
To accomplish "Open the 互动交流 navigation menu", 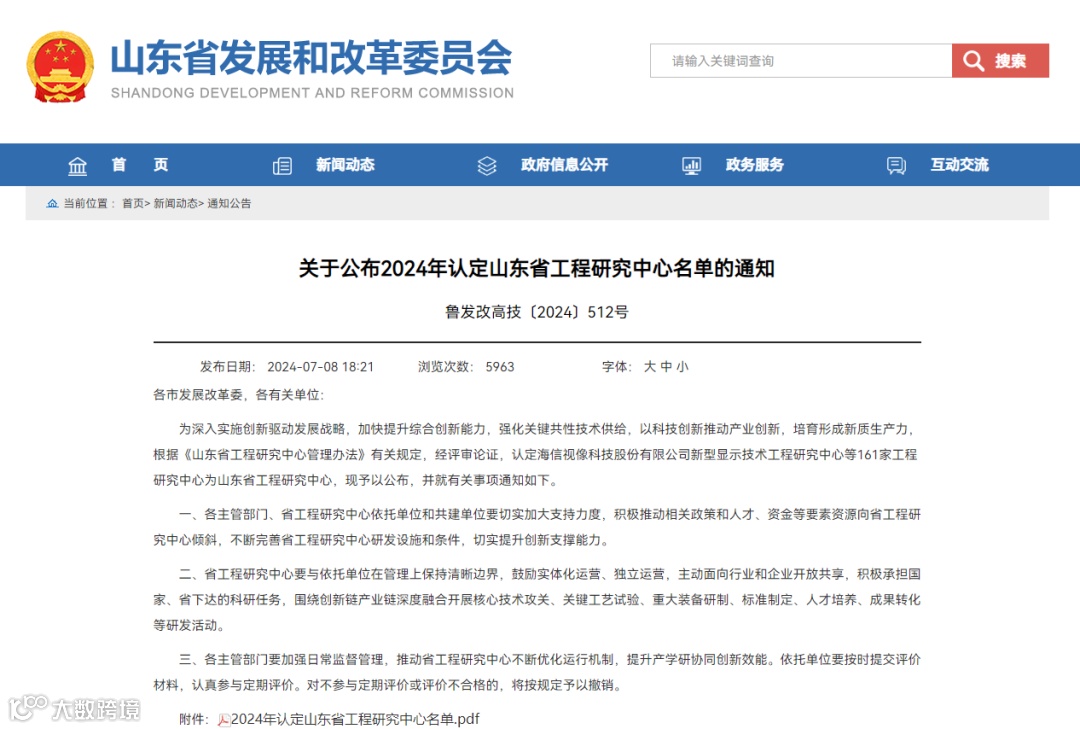I will [x=959, y=165].
